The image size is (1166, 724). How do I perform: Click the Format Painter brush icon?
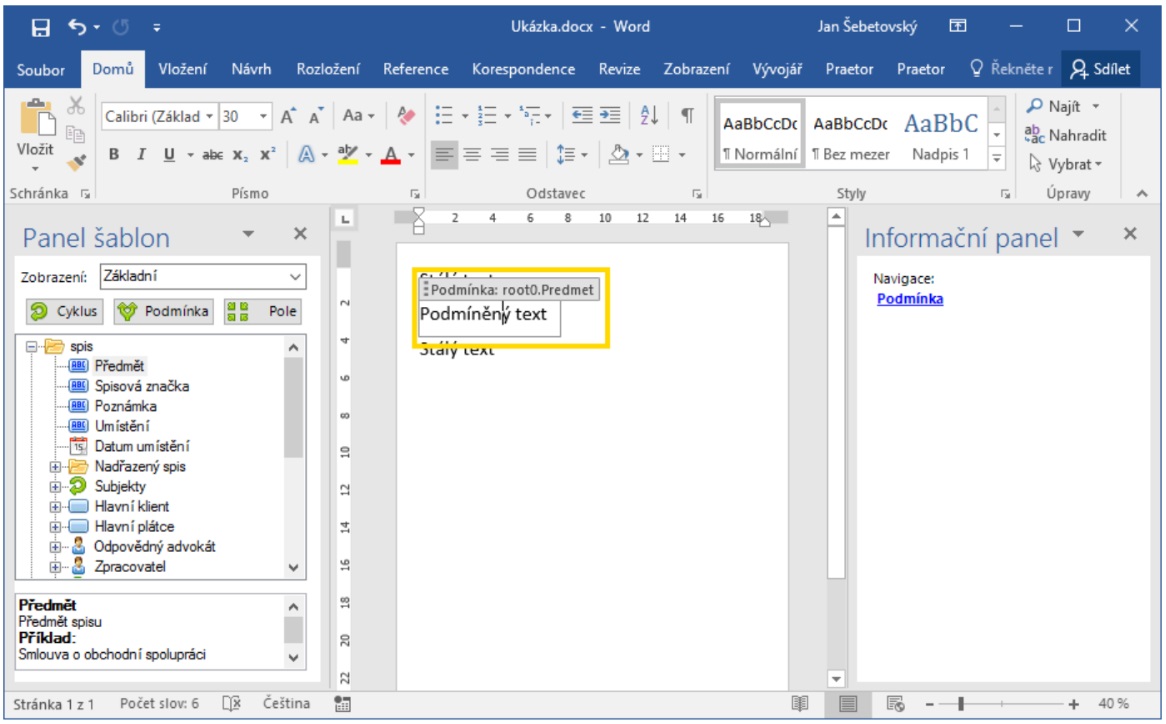[77, 159]
